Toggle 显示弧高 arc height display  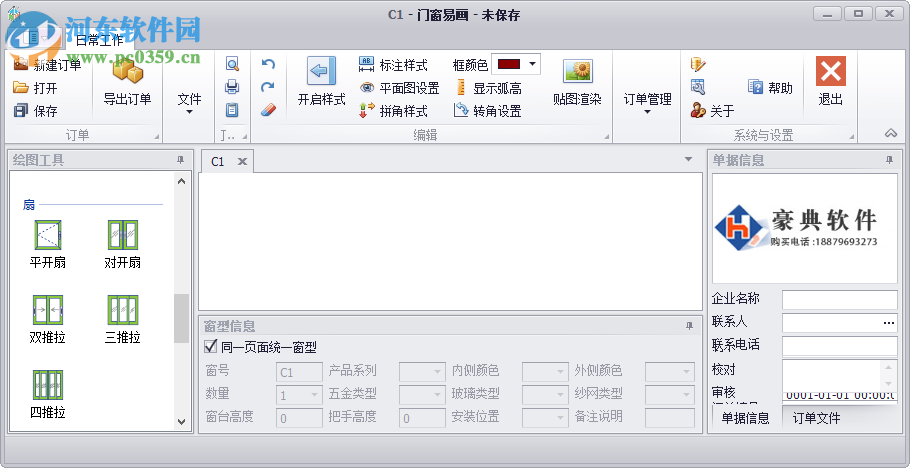tap(488, 88)
